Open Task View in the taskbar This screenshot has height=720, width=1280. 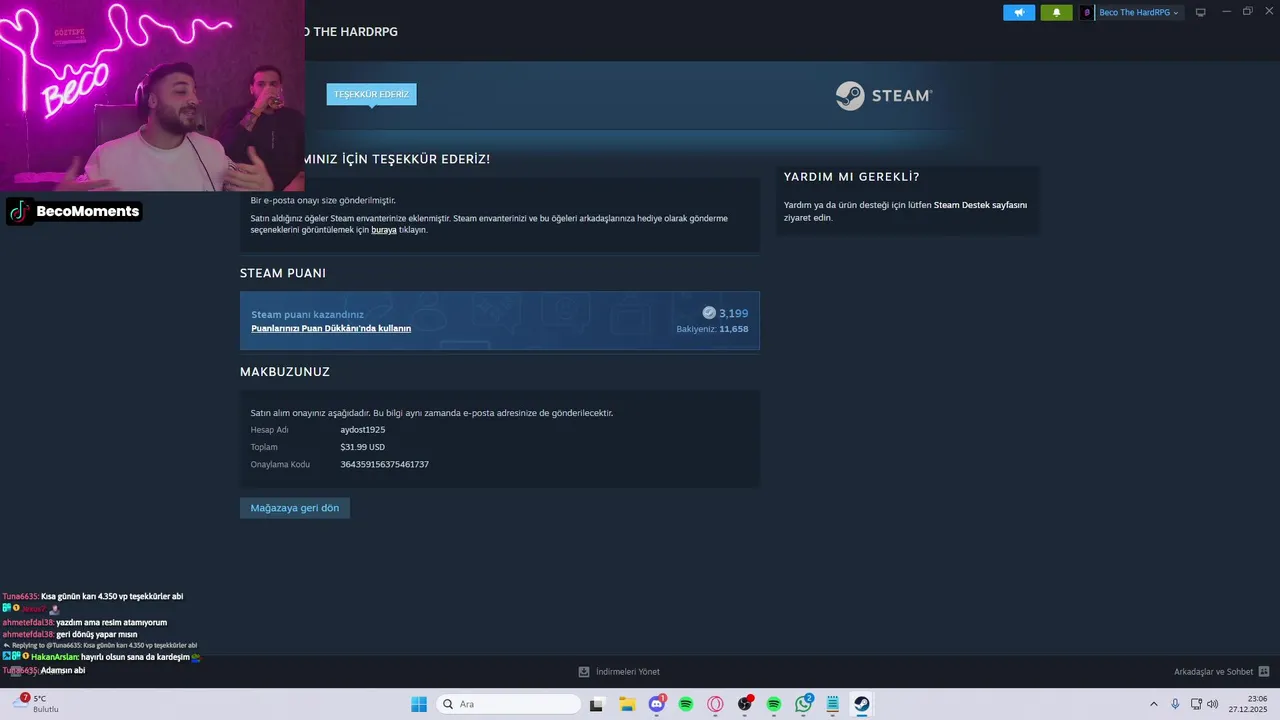tap(597, 704)
